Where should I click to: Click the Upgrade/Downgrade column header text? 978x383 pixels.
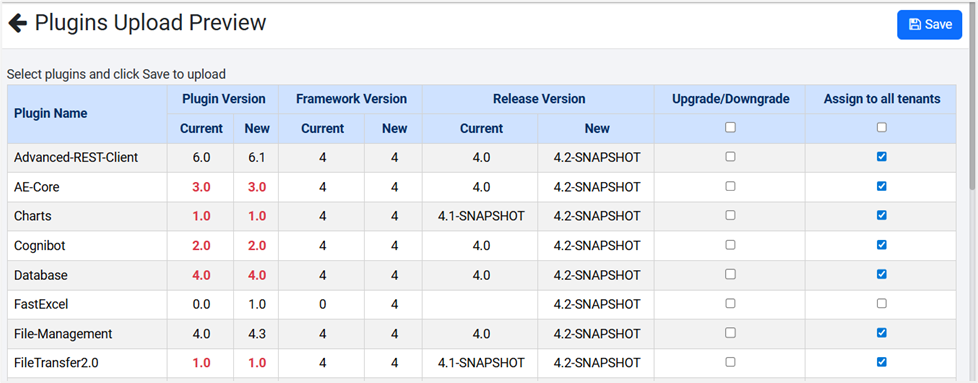coord(731,99)
